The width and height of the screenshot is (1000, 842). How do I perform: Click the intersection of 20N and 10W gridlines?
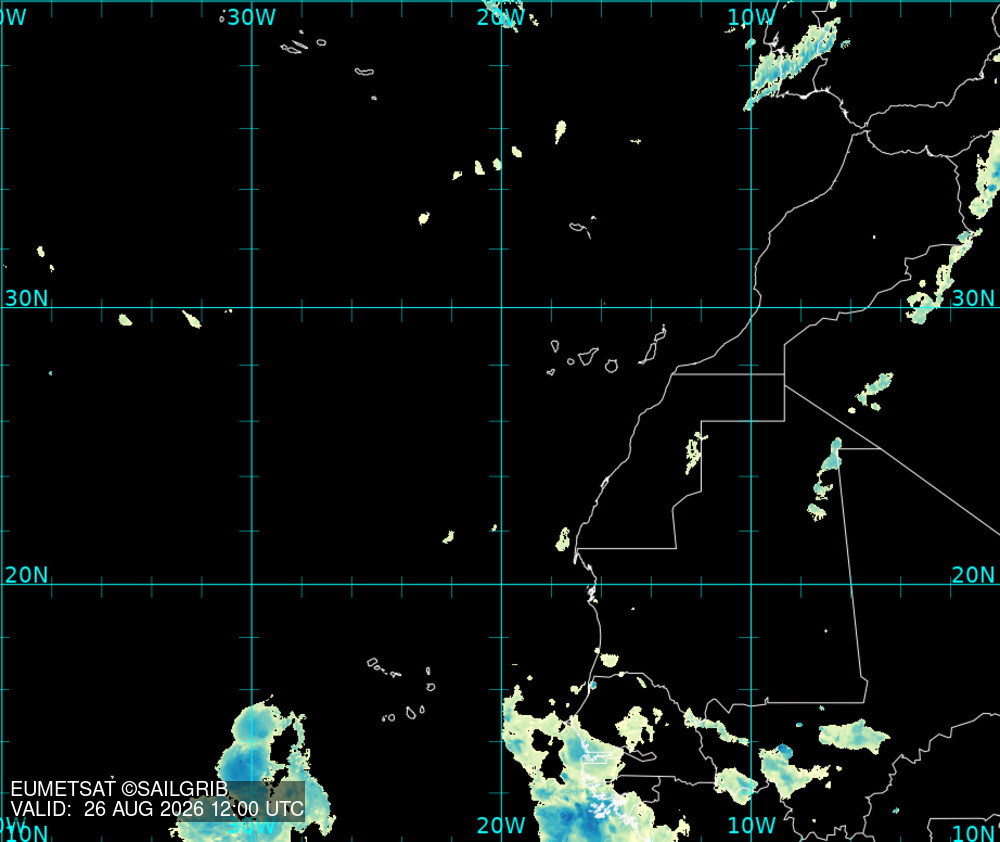point(751,584)
